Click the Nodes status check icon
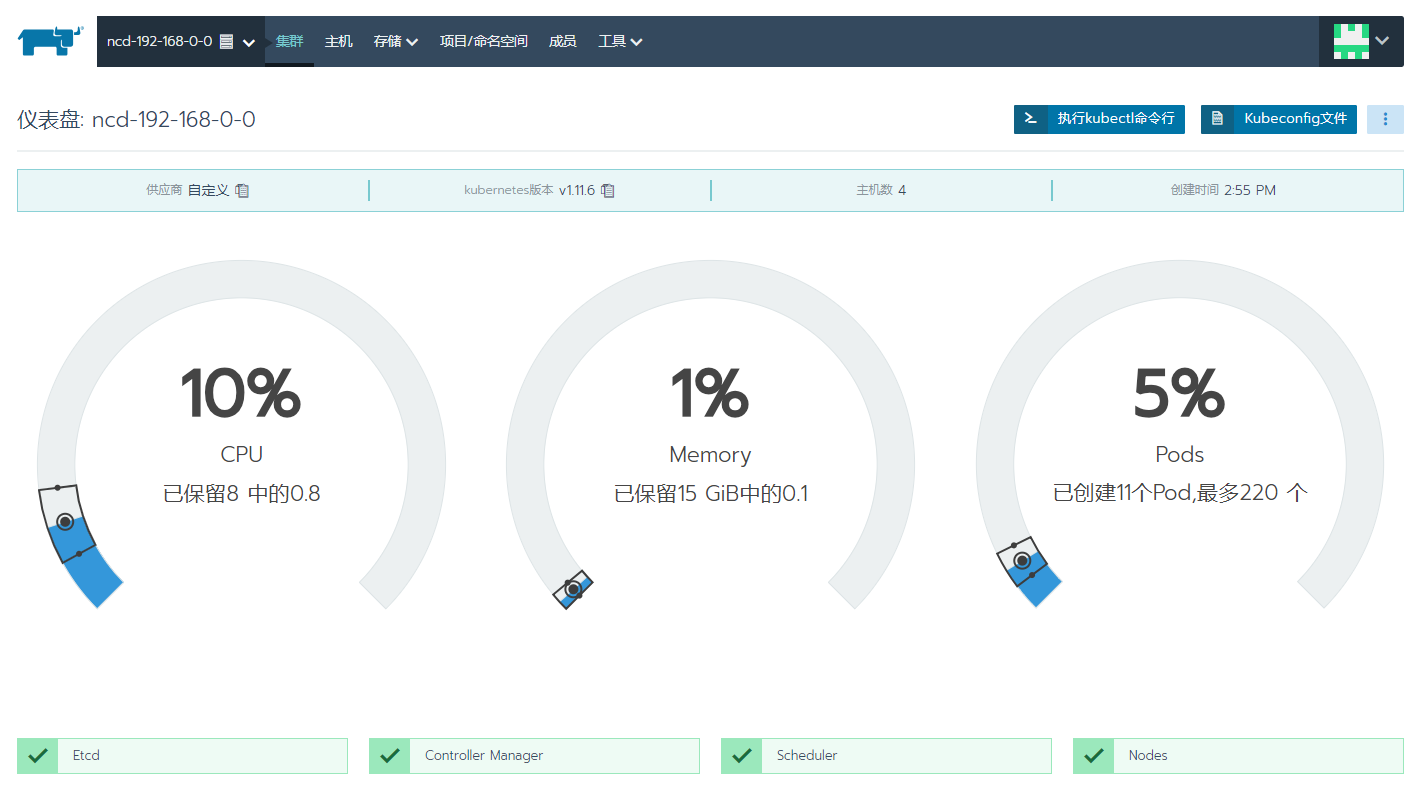 pos(1094,756)
